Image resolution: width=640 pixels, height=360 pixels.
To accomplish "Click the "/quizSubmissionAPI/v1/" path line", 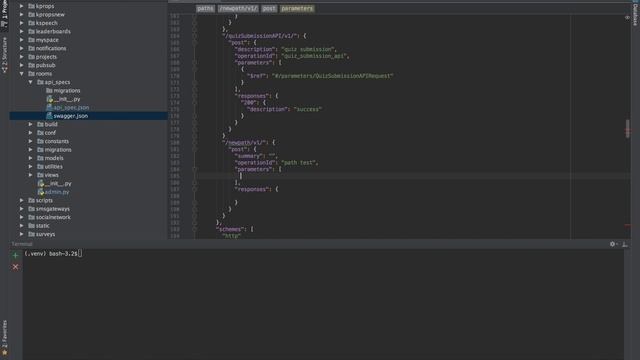I will tap(264, 36).
